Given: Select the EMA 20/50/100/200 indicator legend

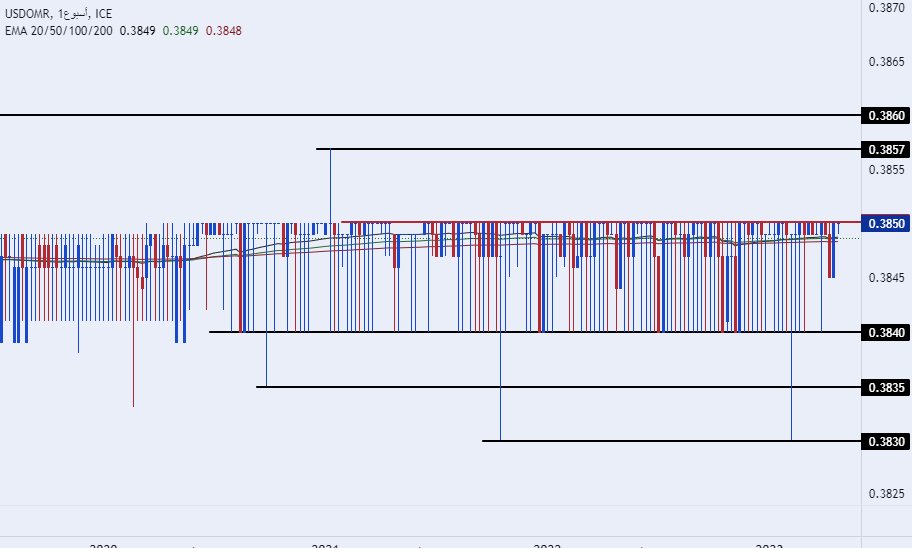Looking at the screenshot, I should [x=59, y=31].
